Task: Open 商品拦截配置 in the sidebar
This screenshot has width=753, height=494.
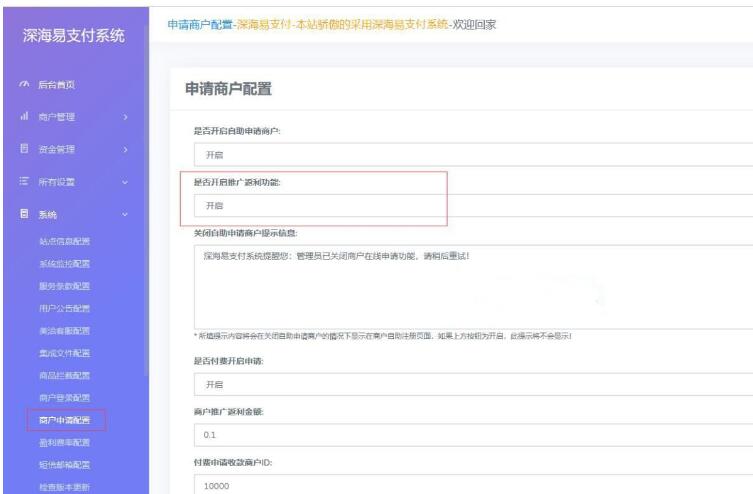Action: pyautogui.click(x=64, y=375)
